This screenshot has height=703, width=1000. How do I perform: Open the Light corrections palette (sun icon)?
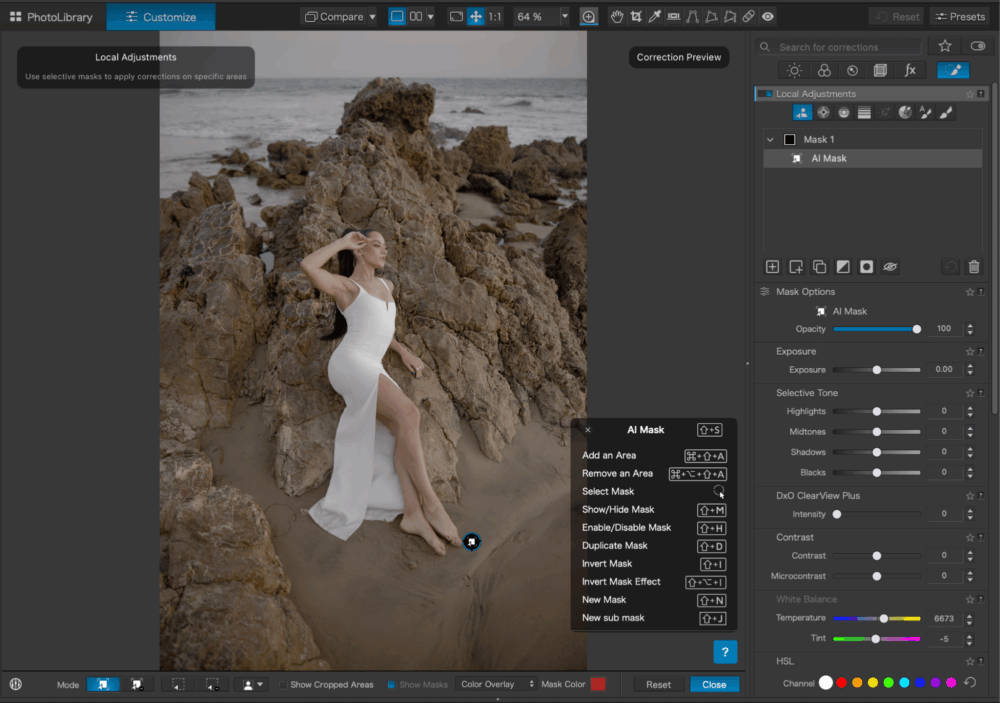coord(794,71)
